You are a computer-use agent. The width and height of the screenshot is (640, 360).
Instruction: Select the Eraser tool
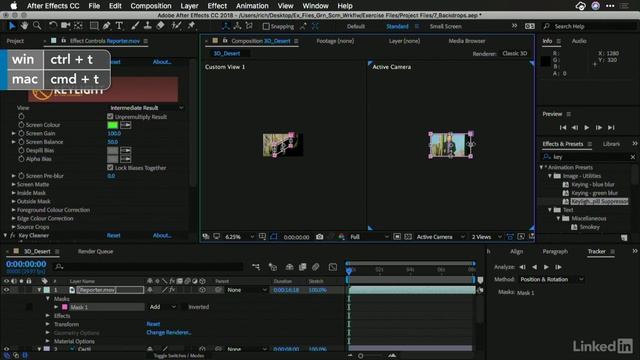pos(160,26)
